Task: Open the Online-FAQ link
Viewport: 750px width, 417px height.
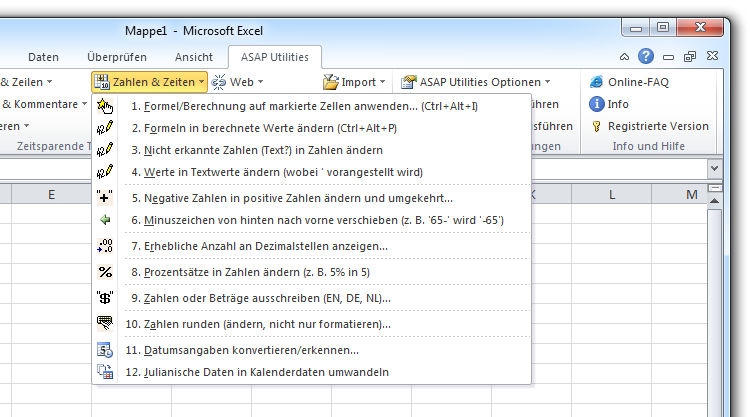Action: click(638, 82)
